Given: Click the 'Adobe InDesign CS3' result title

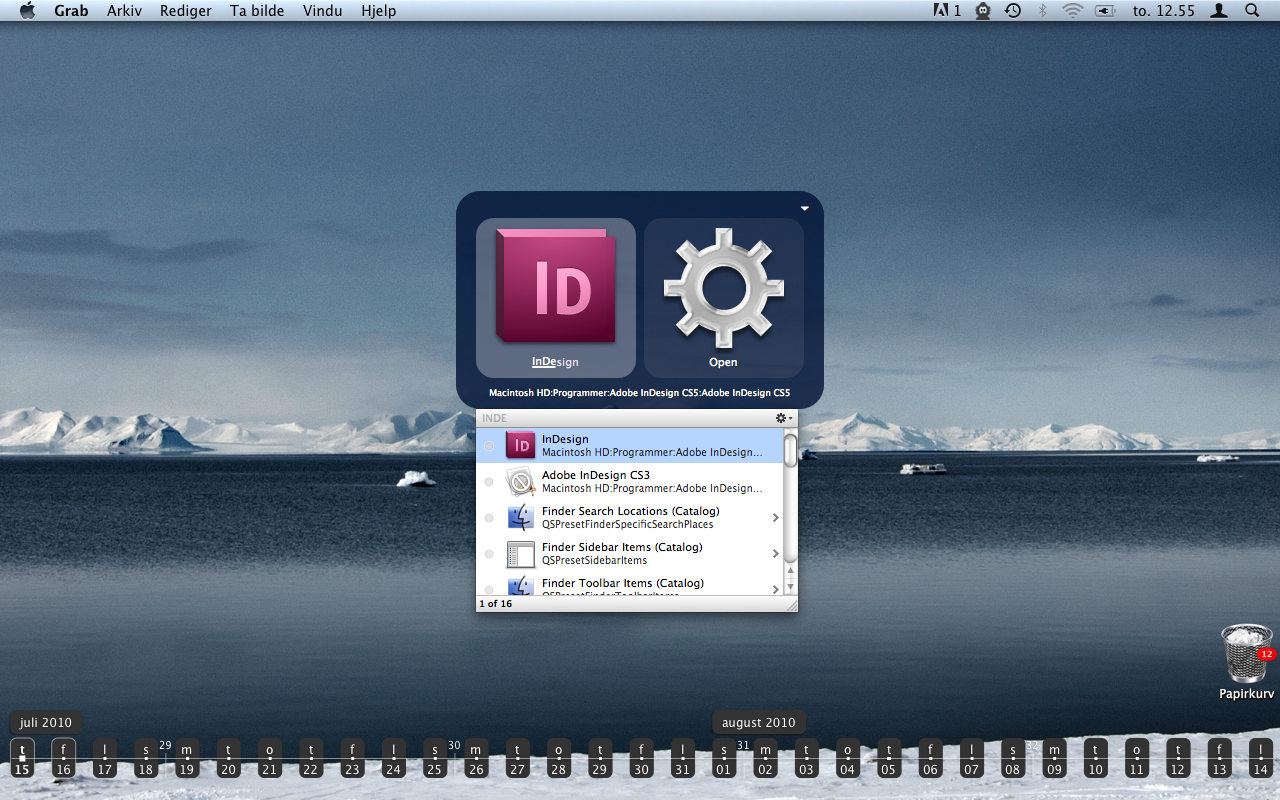Looking at the screenshot, I should [x=596, y=475].
